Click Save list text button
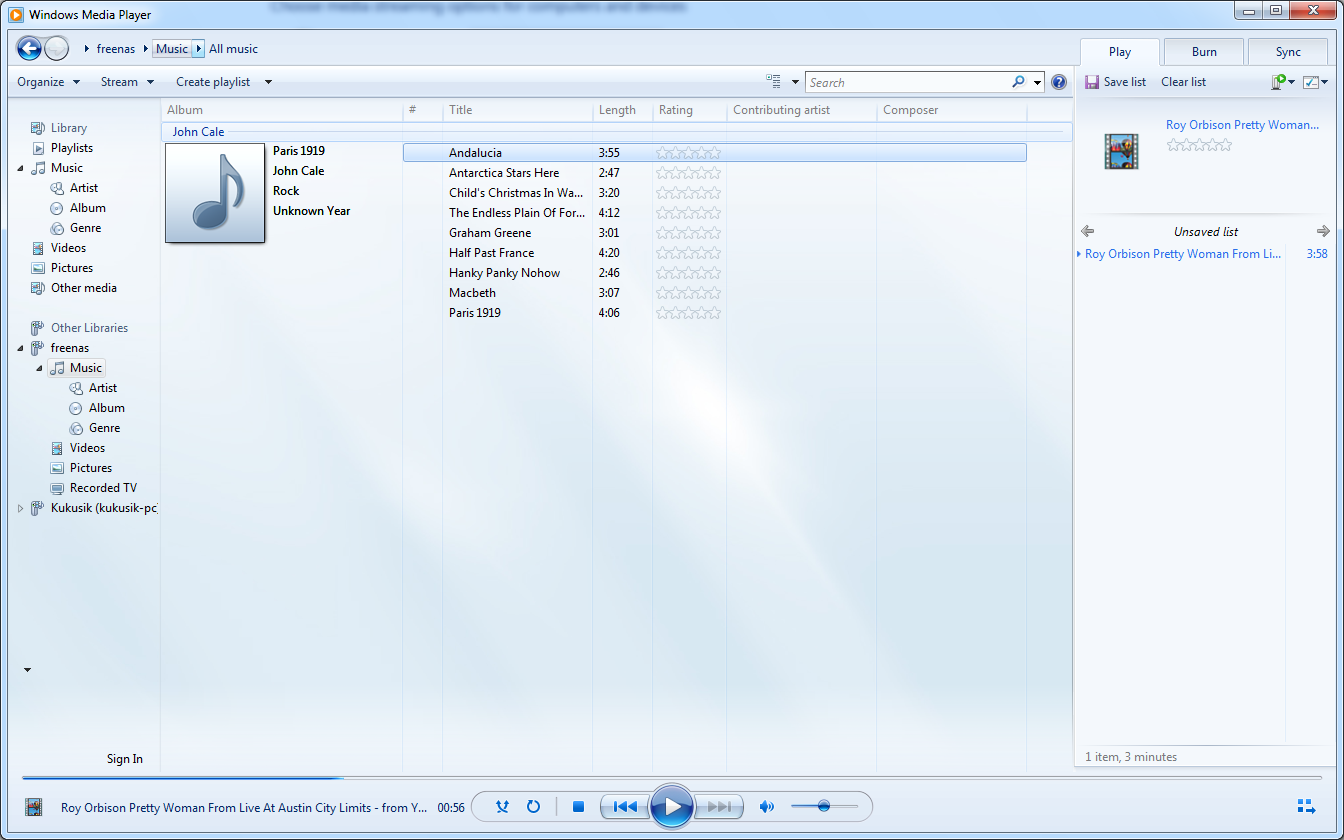The width and height of the screenshot is (1344, 840). pyautogui.click(x=1125, y=82)
